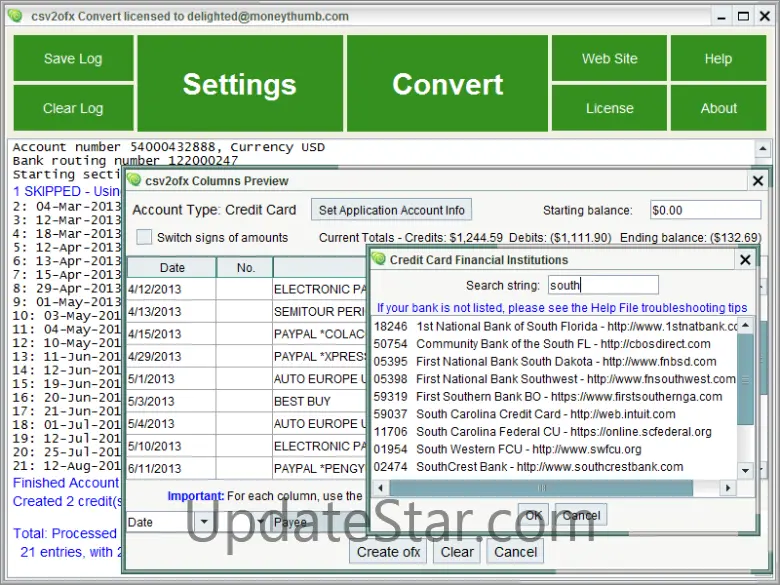Click the horizontal scroll right arrow in institutions list
780x585 pixels.
728,488
